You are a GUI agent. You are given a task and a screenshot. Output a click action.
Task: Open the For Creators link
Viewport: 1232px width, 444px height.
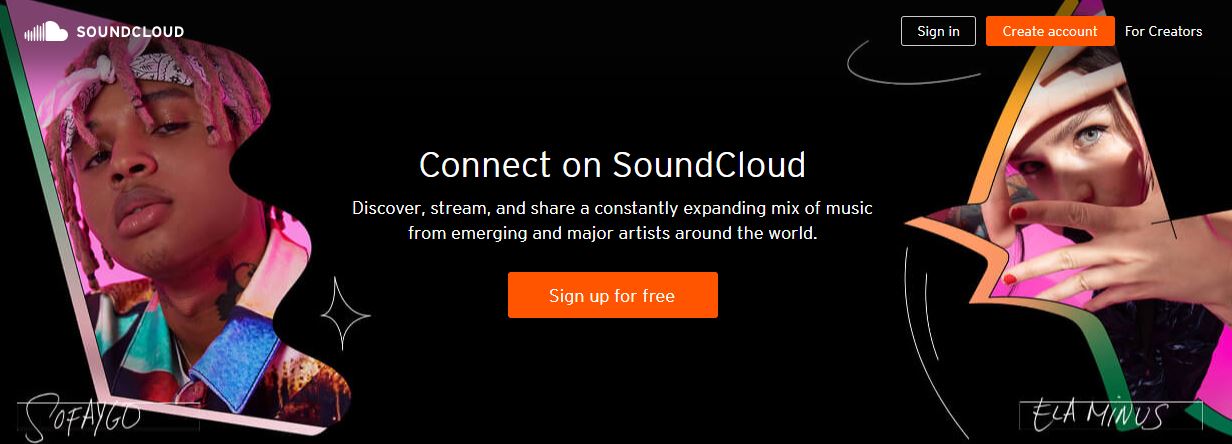pos(1163,31)
